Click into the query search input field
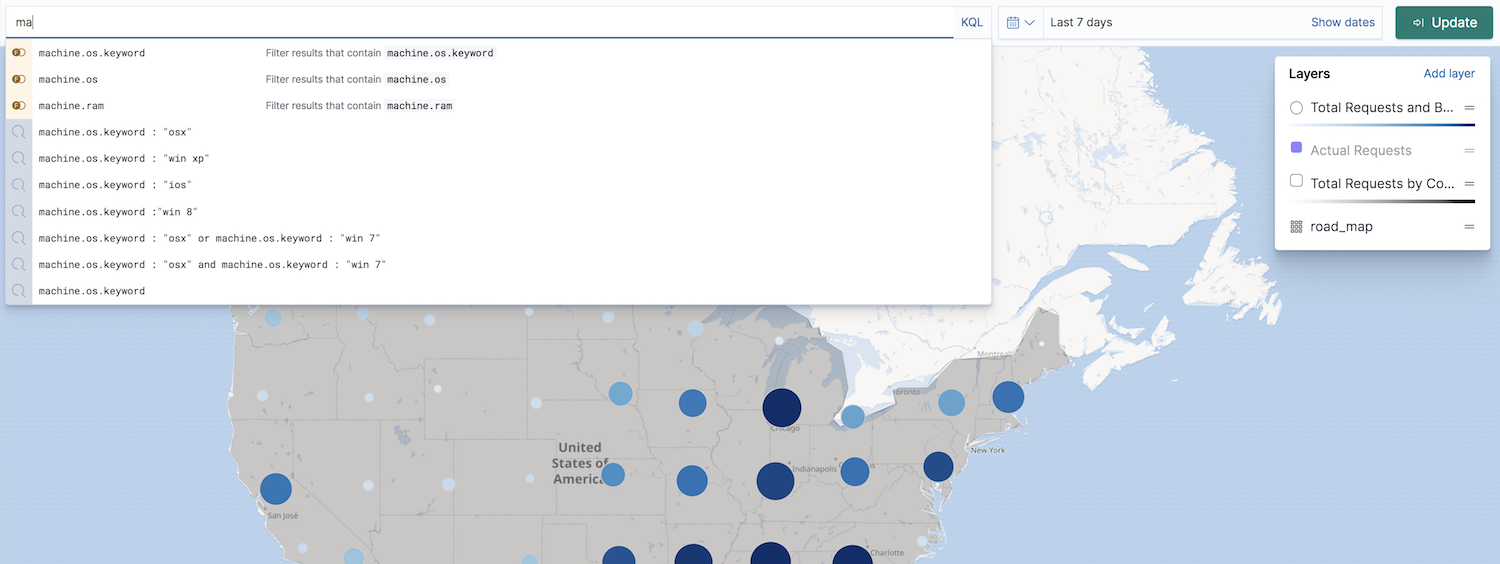1500x564 pixels. point(480,22)
